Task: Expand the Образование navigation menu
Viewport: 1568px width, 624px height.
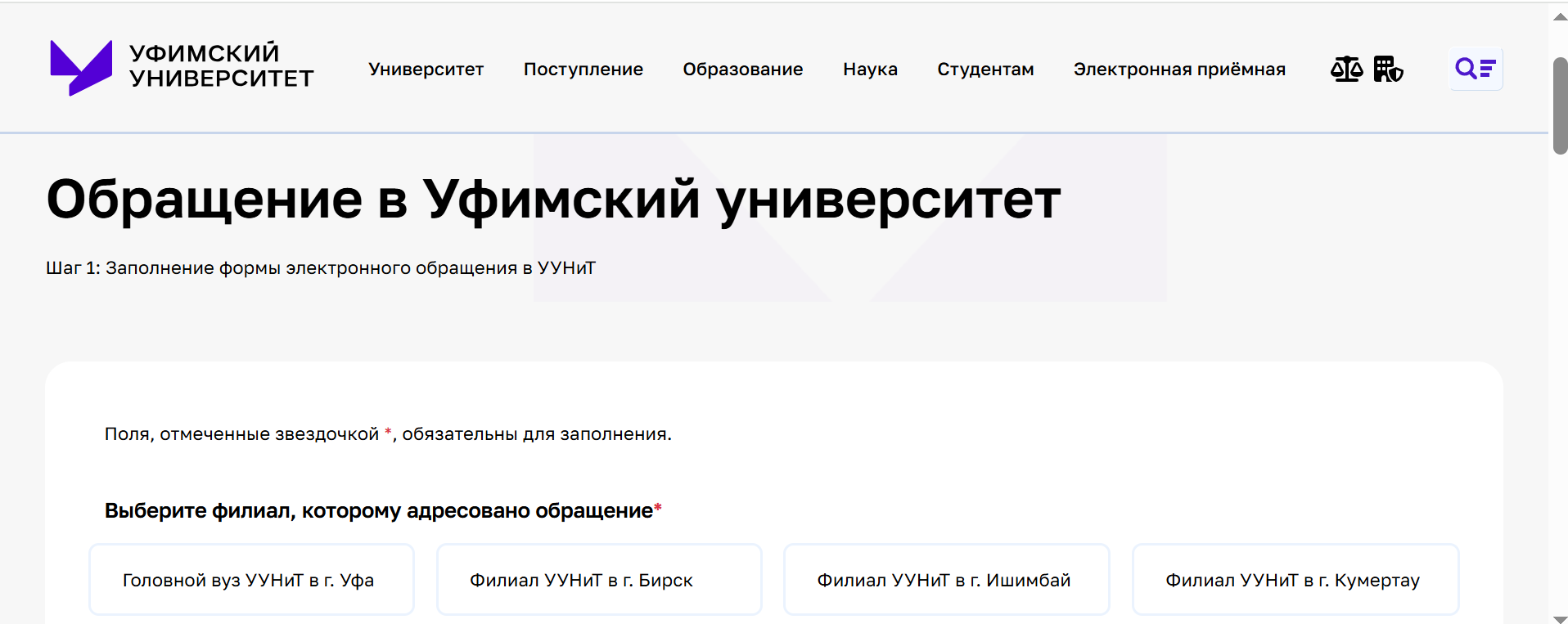Action: 742,70
